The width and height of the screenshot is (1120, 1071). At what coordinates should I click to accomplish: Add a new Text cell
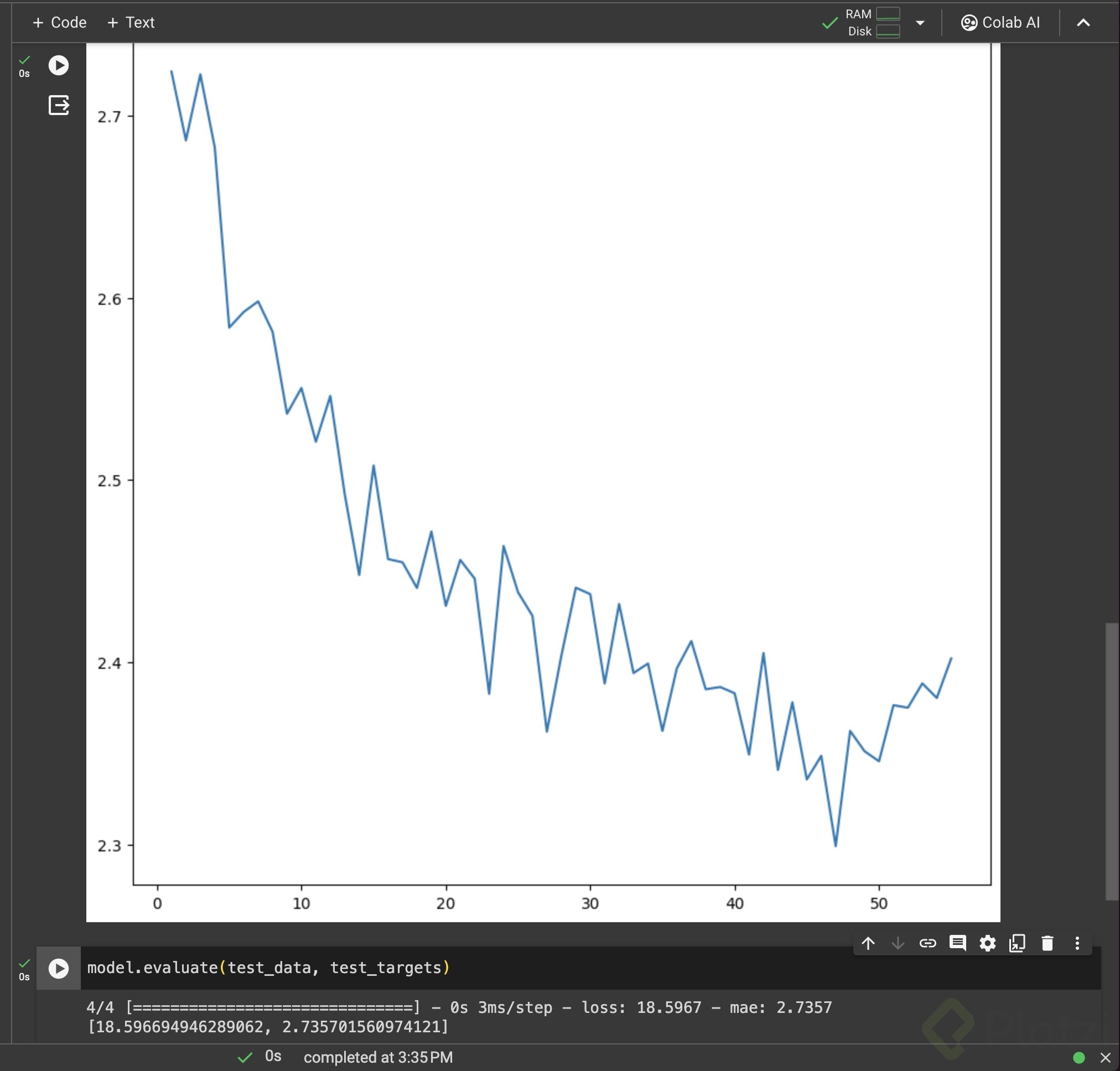(x=131, y=23)
